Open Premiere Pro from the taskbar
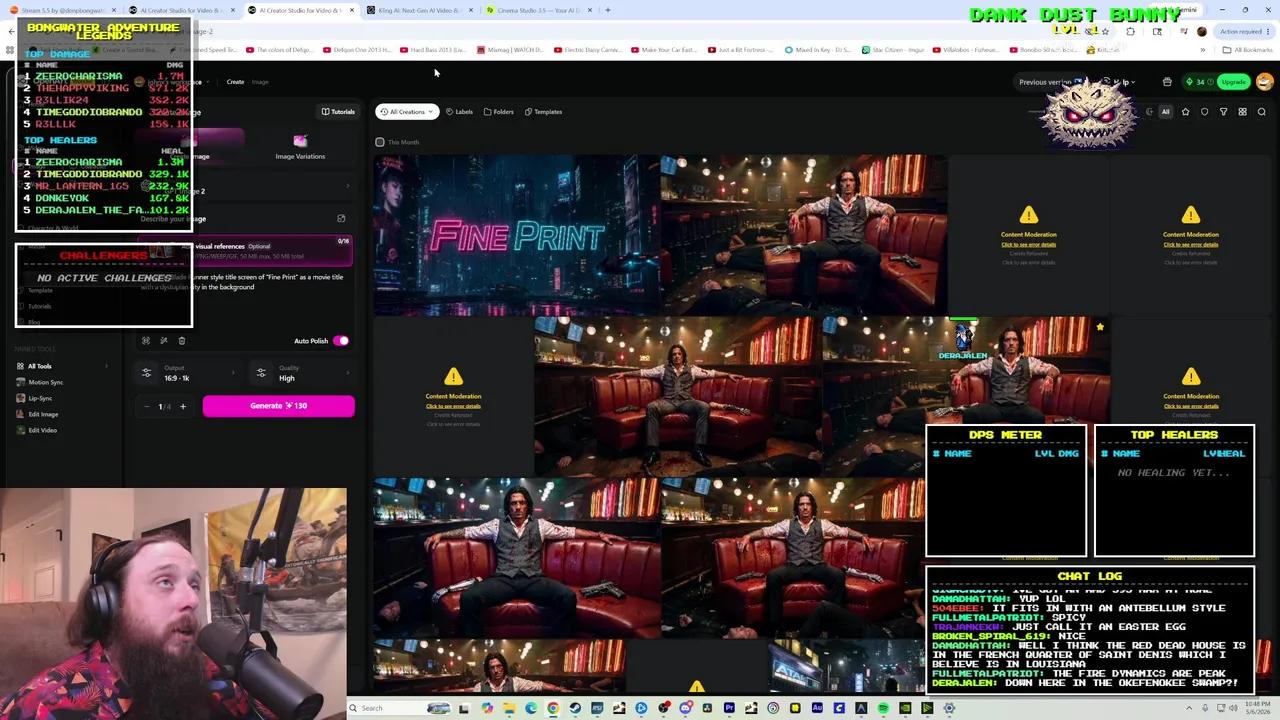The image size is (1280, 720). point(729,708)
